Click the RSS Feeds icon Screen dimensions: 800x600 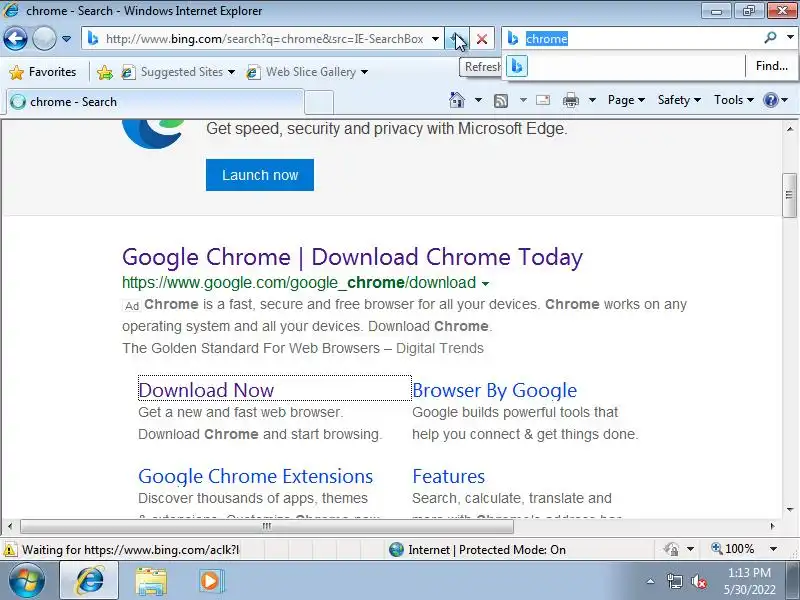(501, 101)
